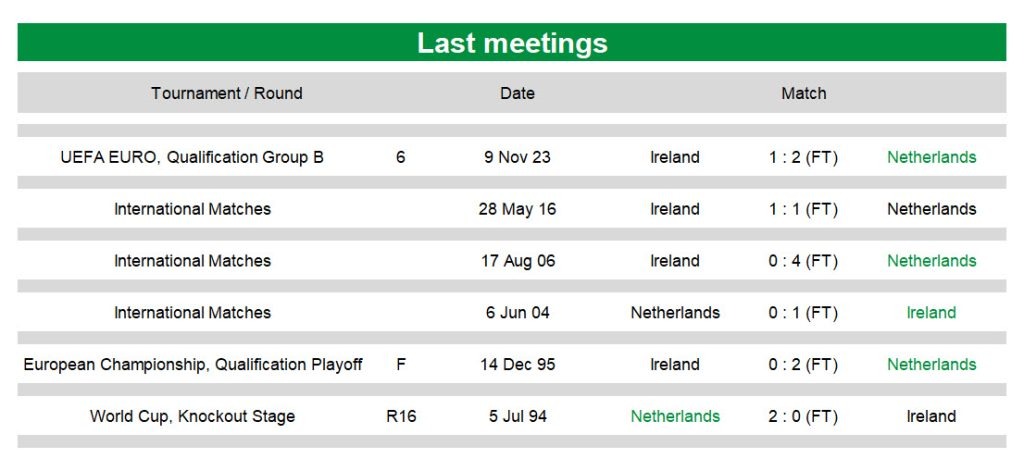
Task: Select Ireland in the 17 Aug 06 row
Action: (x=675, y=261)
